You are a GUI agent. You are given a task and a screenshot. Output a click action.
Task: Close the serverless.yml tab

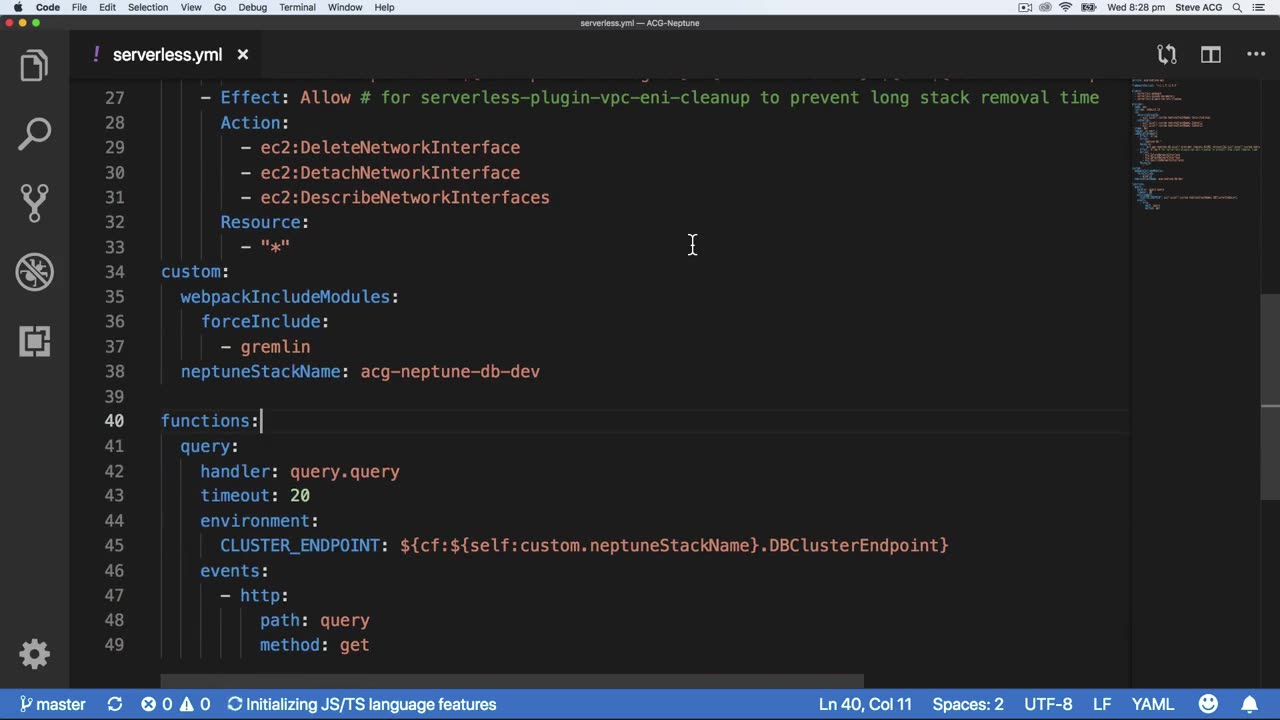click(x=243, y=55)
